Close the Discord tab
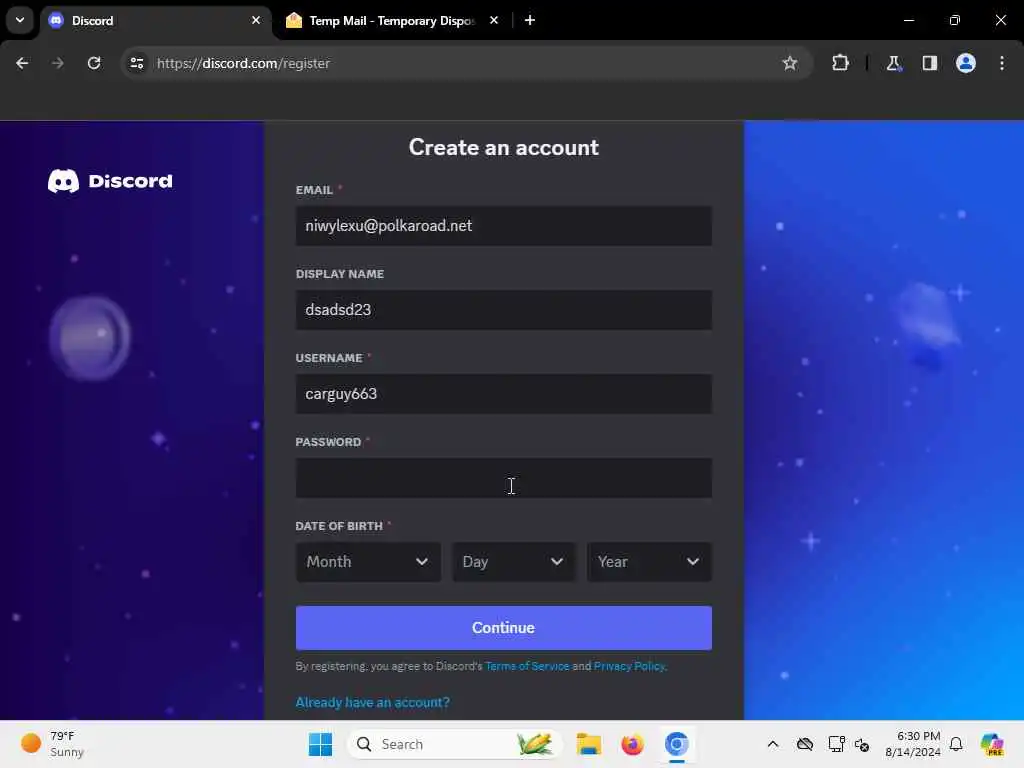This screenshot has height=768, width=1024. (256, 20)
